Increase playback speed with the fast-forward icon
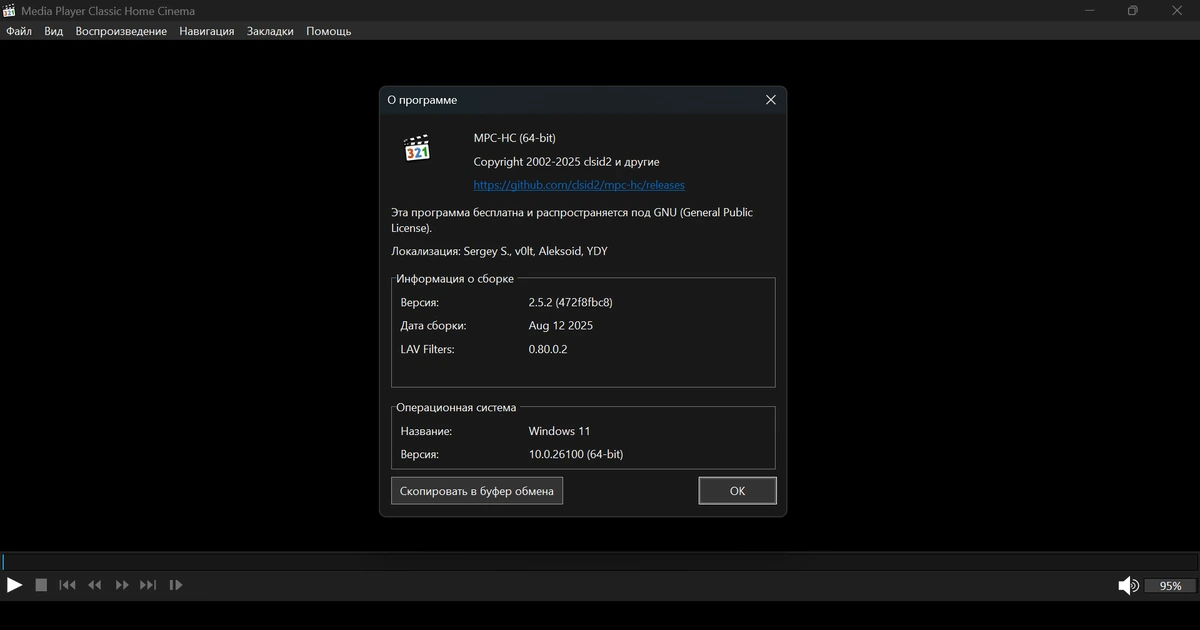The height and width of the screenshot is (630, 1200). point(122,585)
